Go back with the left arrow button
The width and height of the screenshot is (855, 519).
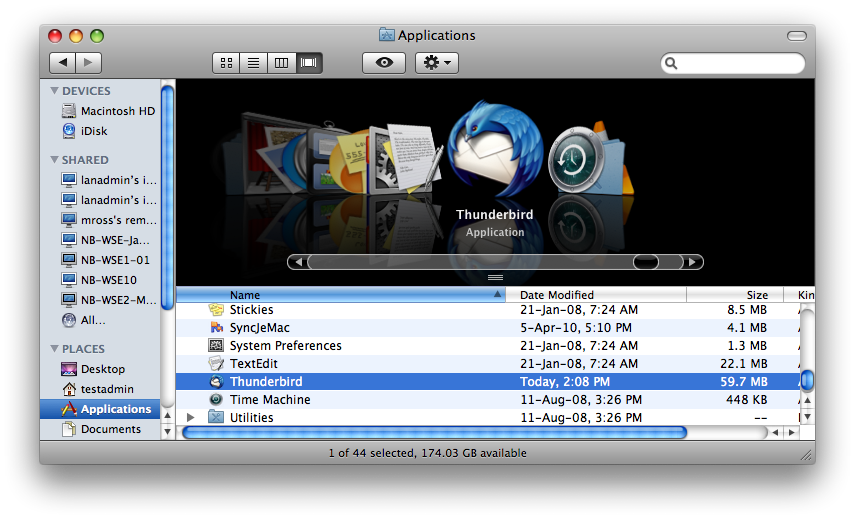[63, 63]
